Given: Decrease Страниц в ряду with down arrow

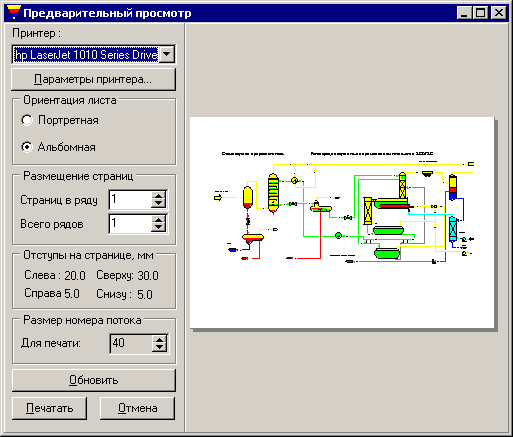Looking at the screenshot, I should coord(159,204).
